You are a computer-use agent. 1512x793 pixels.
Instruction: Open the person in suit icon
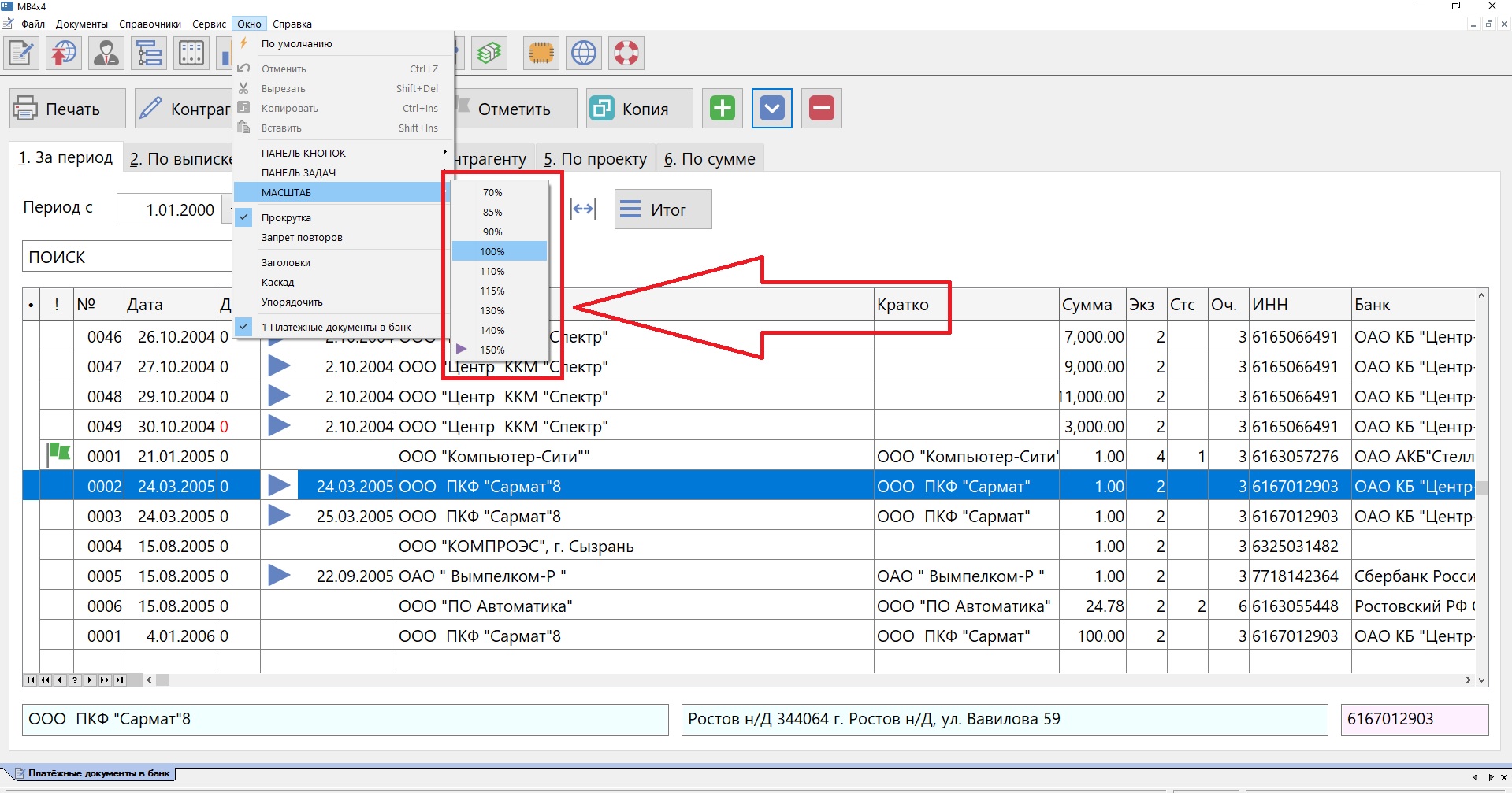[x=106, y=54]
